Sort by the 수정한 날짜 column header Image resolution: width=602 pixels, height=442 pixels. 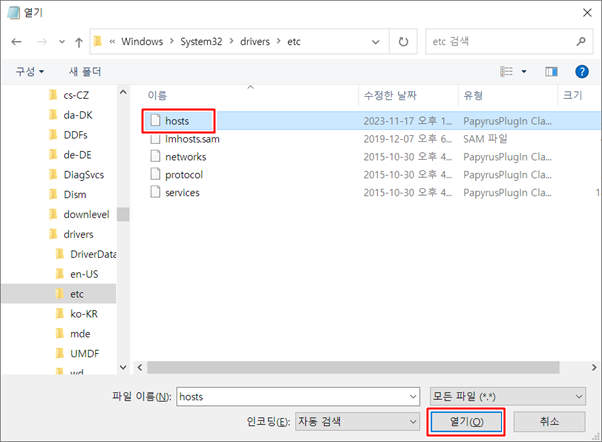click(390, 95)
